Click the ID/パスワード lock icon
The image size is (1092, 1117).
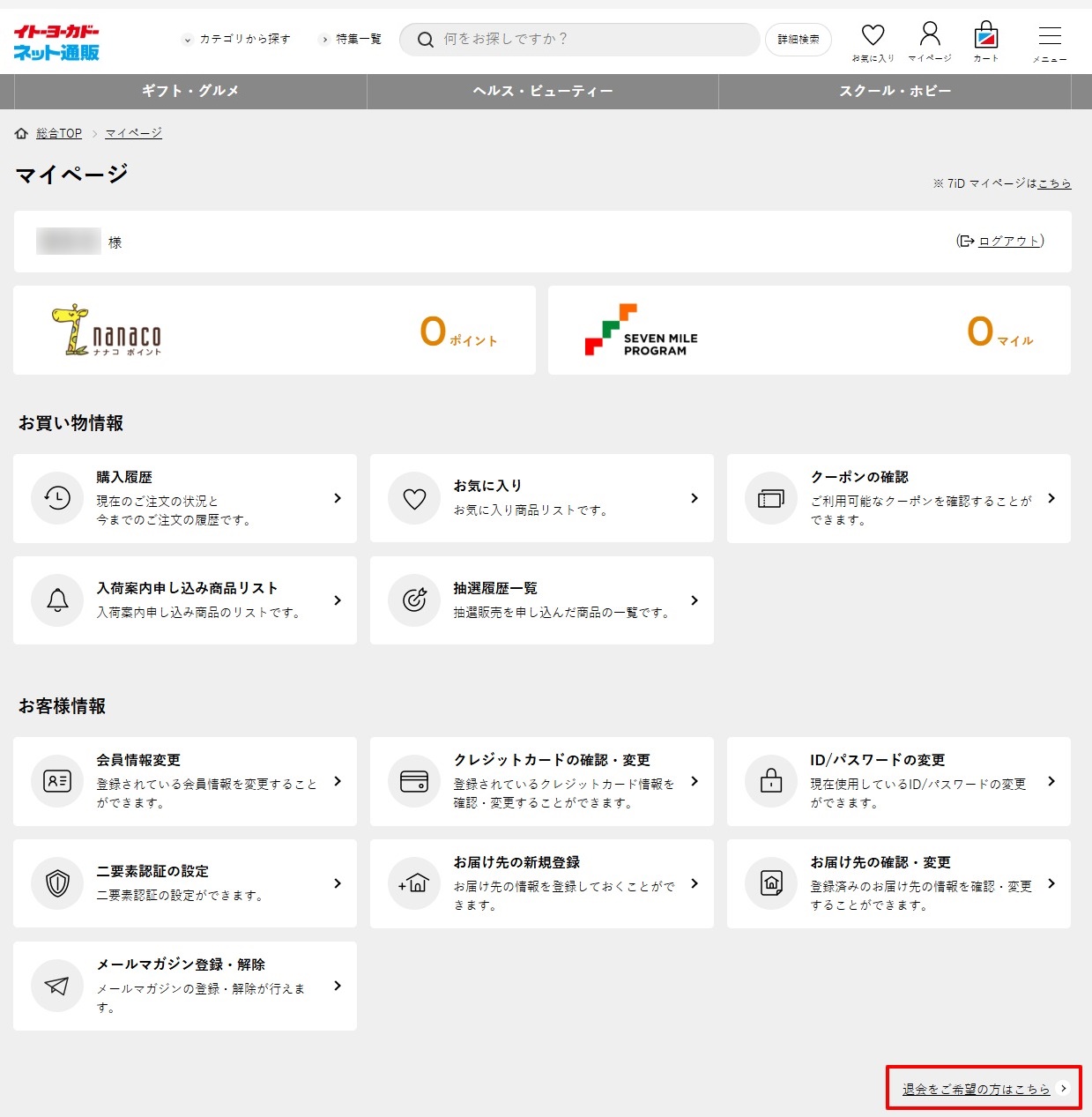[x=770, y=781]
